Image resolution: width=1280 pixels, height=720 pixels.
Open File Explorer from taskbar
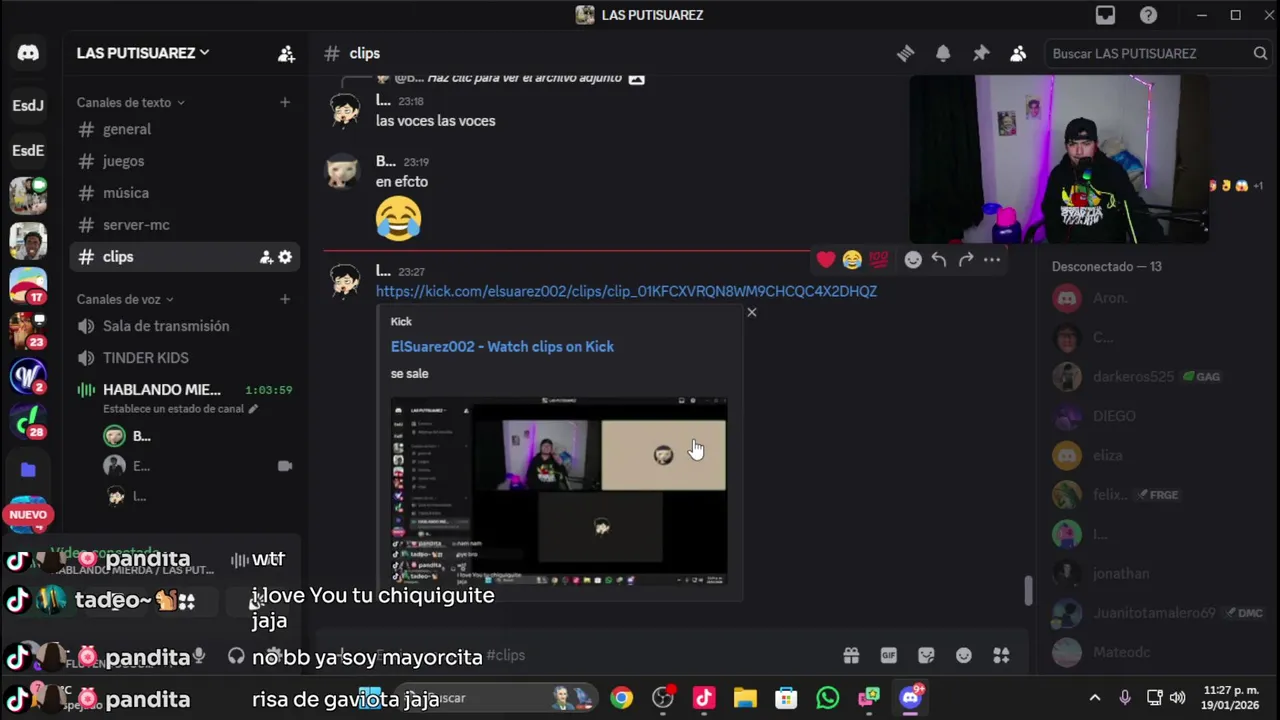(x=745, y=698)
